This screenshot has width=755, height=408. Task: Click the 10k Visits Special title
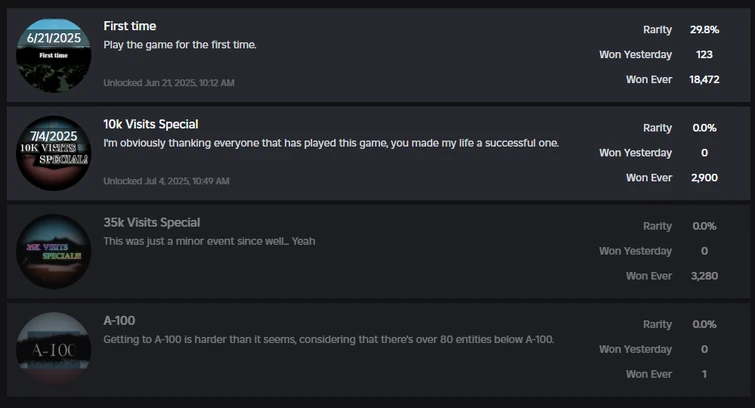click(x=151, y=124)
